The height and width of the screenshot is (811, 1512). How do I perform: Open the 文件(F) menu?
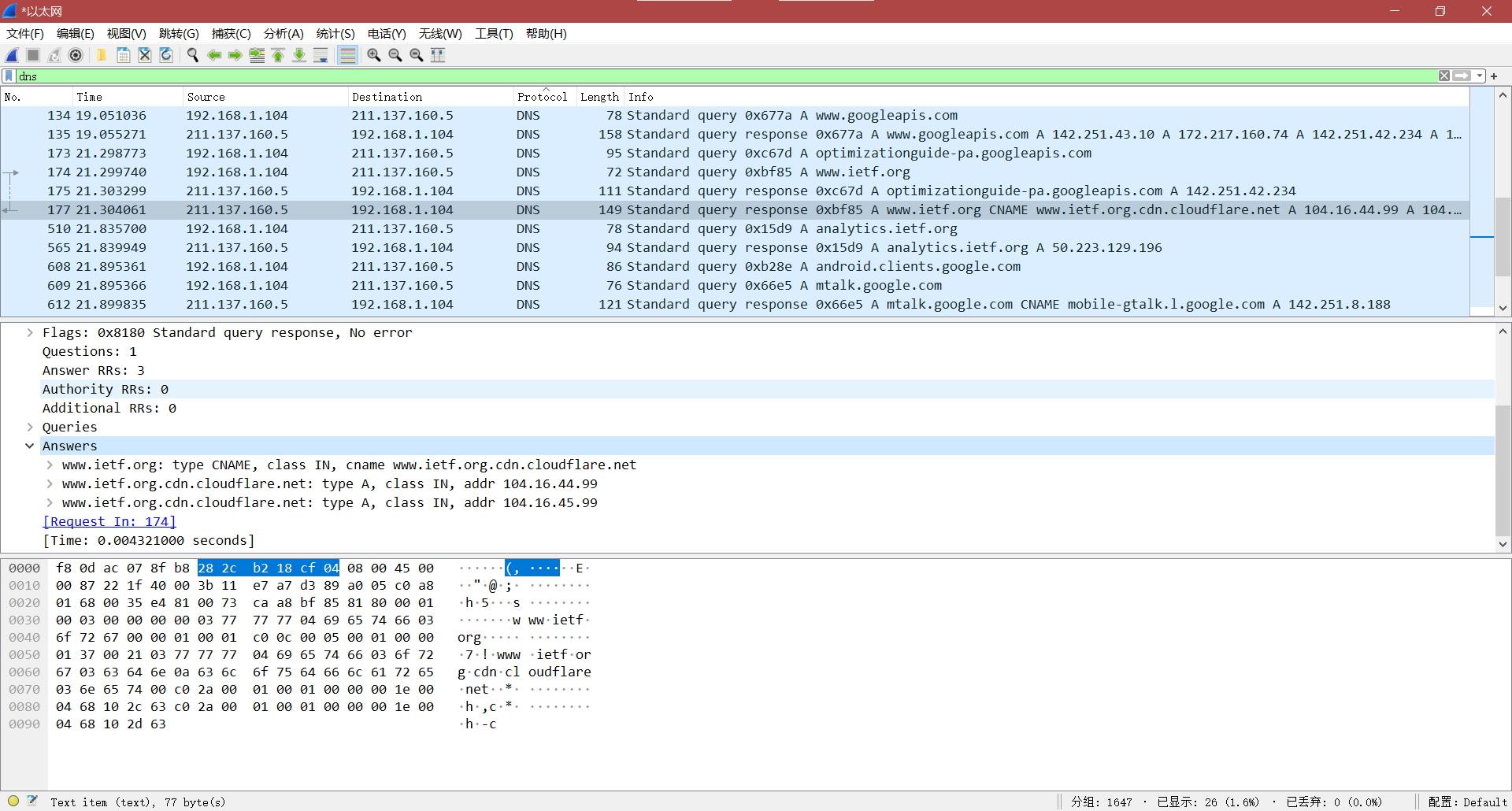tap(25, 34)
